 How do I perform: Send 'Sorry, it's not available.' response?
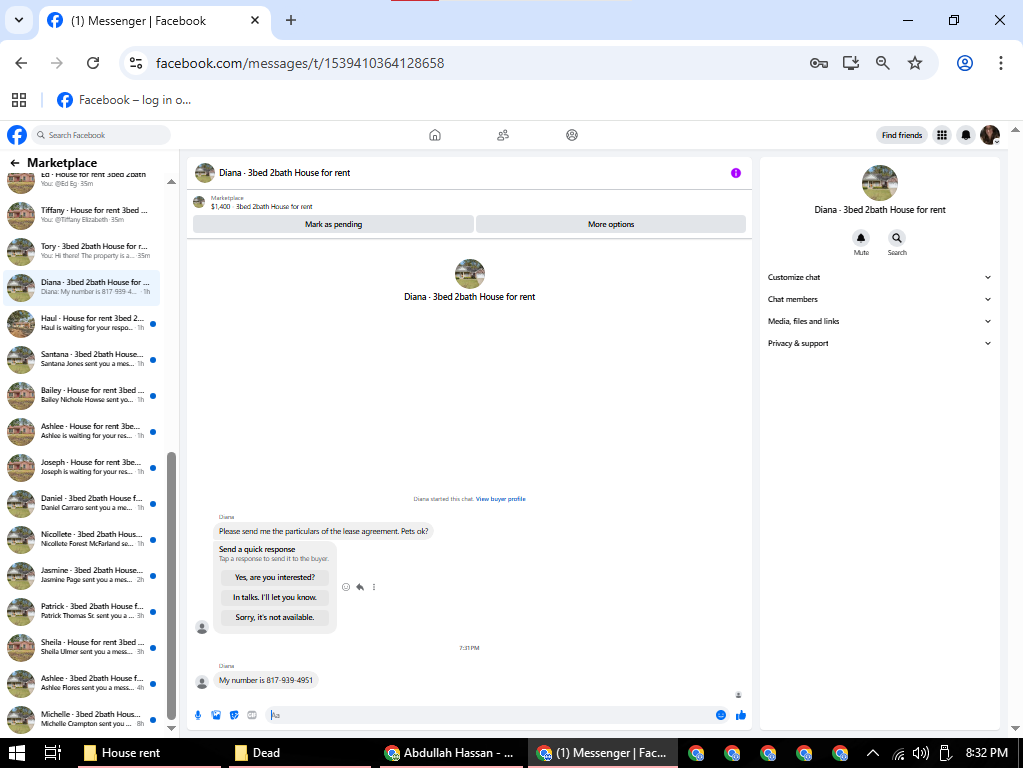(x=275, y=617)
